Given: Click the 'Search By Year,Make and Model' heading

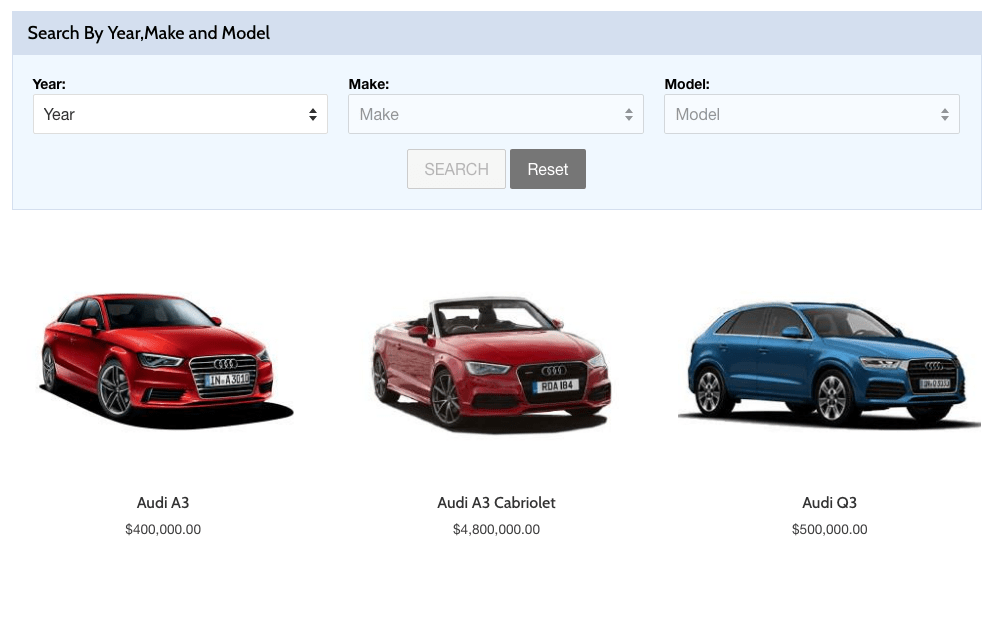Looking at the screenshot, I should [148, 33].
